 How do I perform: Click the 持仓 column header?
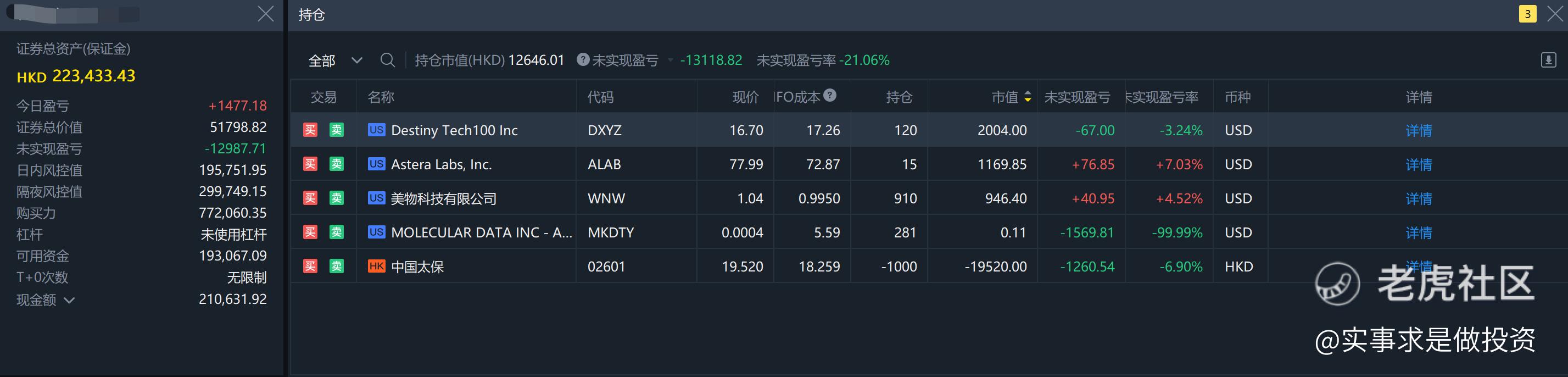pyautogui.click(x=899, y=97)
